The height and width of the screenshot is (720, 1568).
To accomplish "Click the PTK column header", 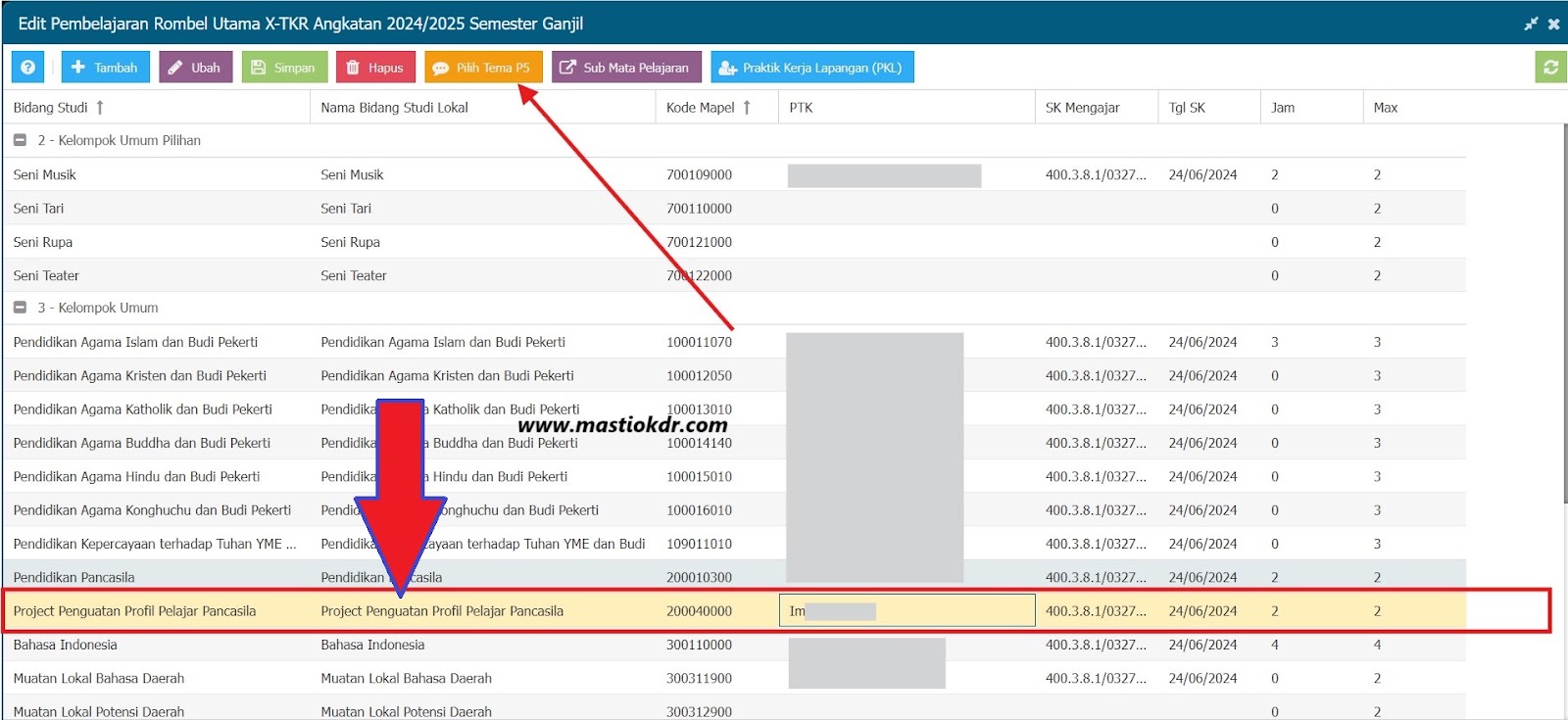I will pyautogui.click(x=907, y=108).
